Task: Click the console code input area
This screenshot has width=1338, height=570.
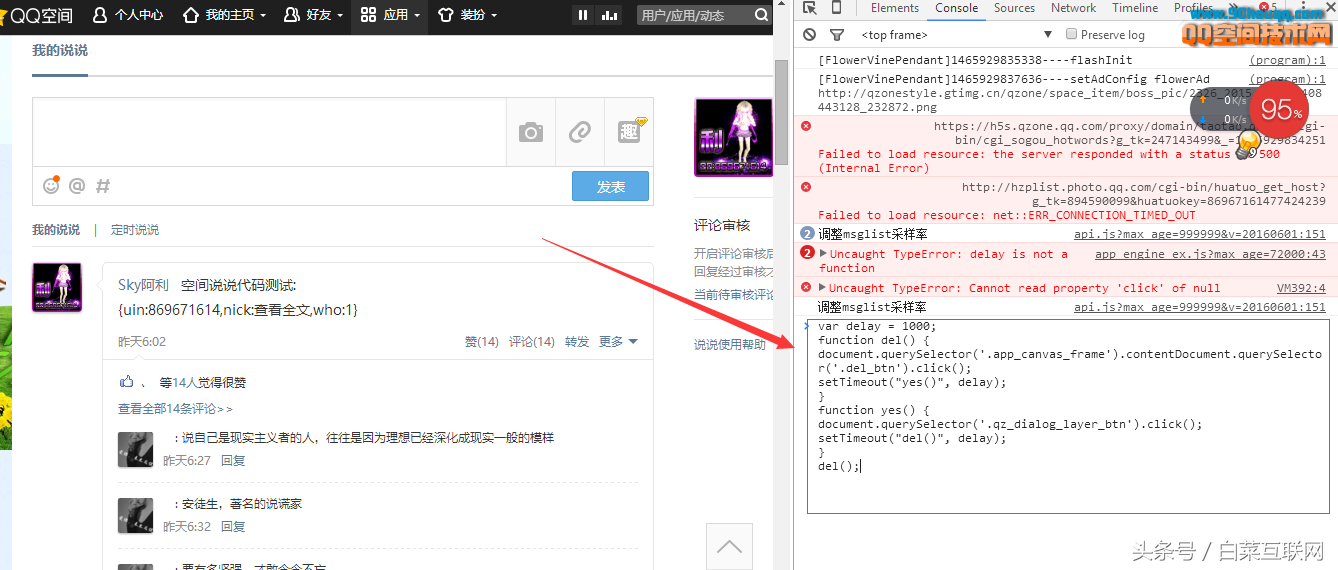Action: (1069, 417)
